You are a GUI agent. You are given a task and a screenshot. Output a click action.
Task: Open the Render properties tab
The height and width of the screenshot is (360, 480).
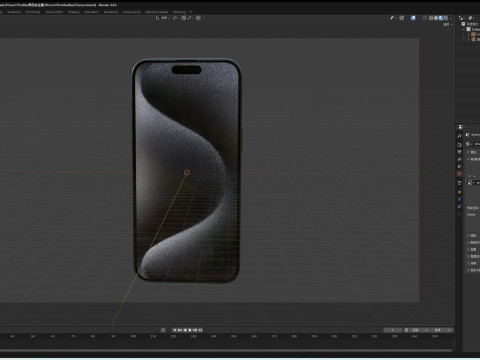point(459,145)
